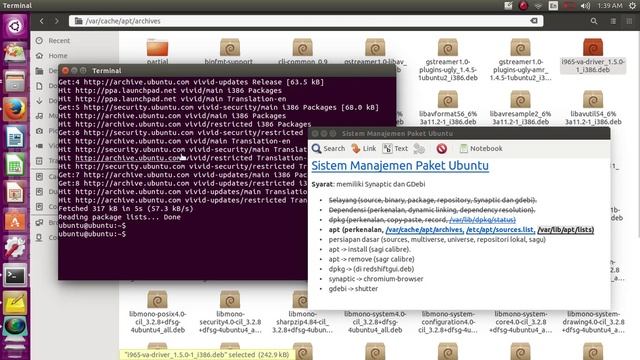
Task: Select the gstreamer1.0-plugins-ugly-amr package file
Action: click(x=520, y=59)
